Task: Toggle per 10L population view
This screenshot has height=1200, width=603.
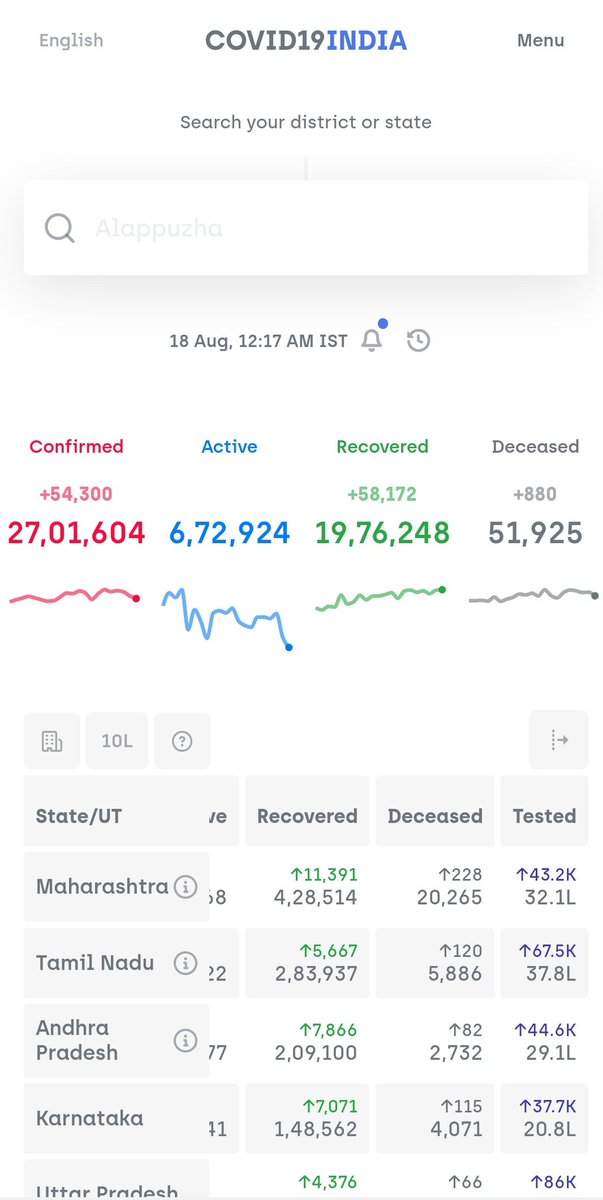Action: coord(117,741)
